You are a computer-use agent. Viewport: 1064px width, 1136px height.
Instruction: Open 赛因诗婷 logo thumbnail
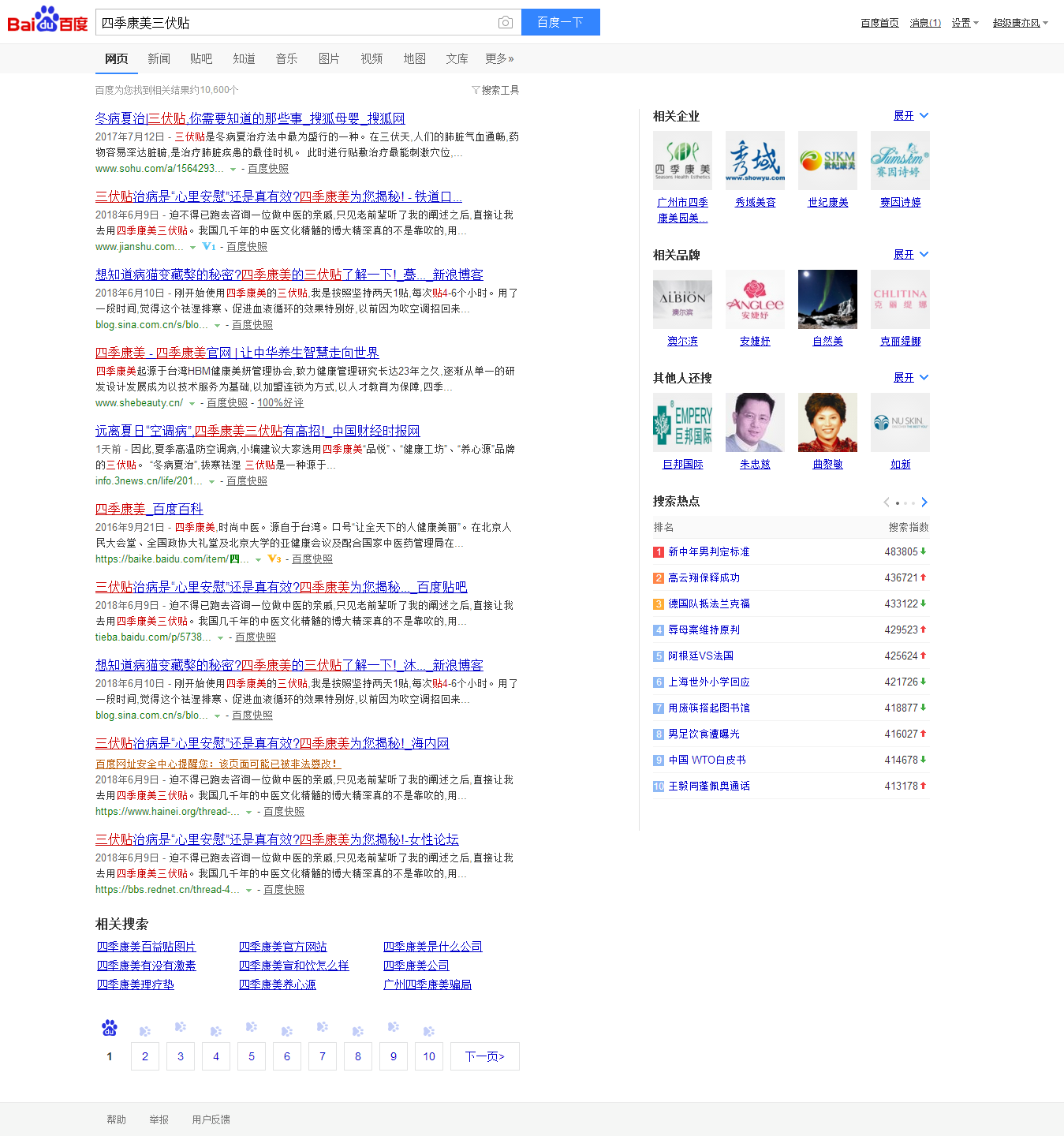coord(900,161)
